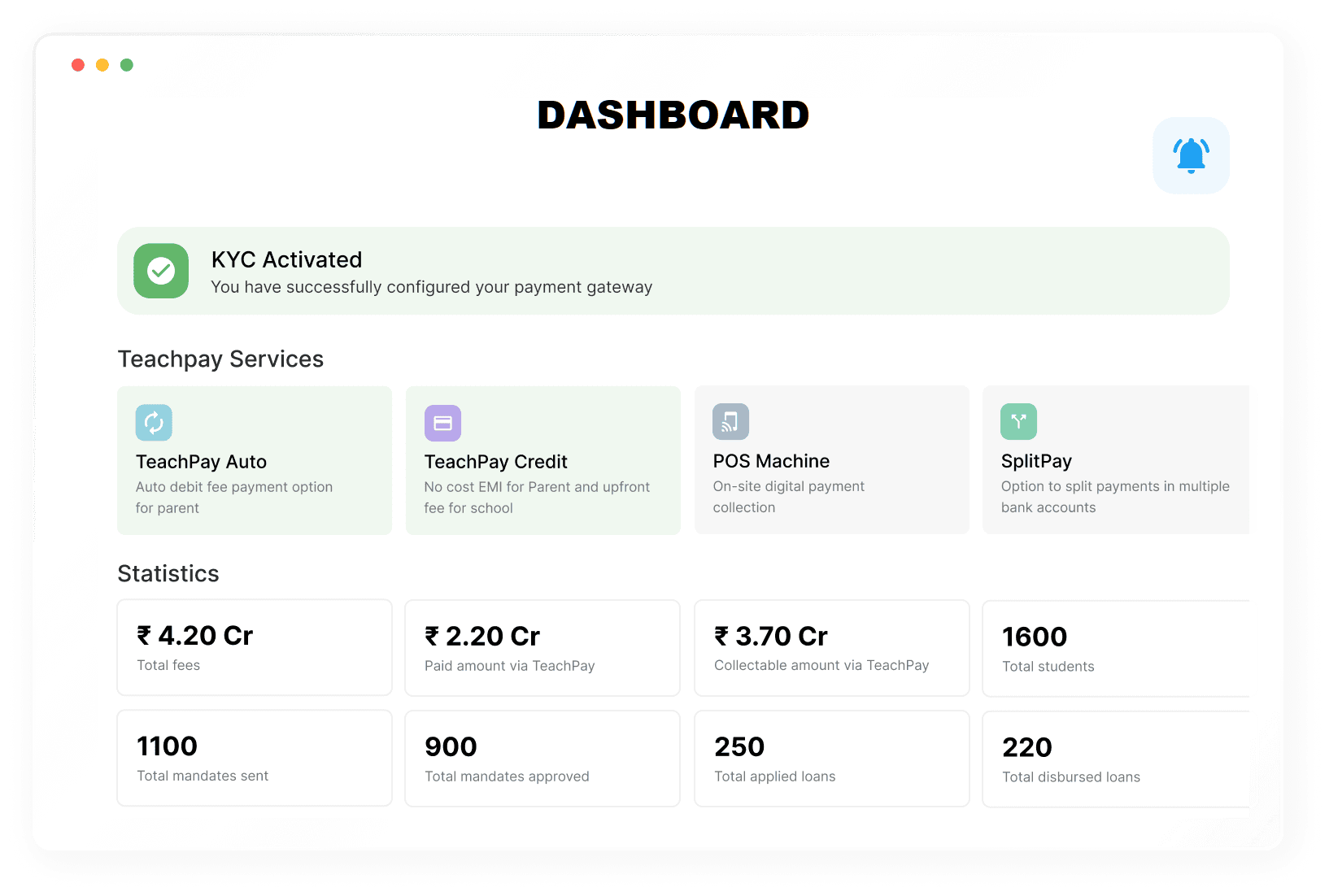
Task: Click the green maximize window dot
Action: tap(127, 65)
